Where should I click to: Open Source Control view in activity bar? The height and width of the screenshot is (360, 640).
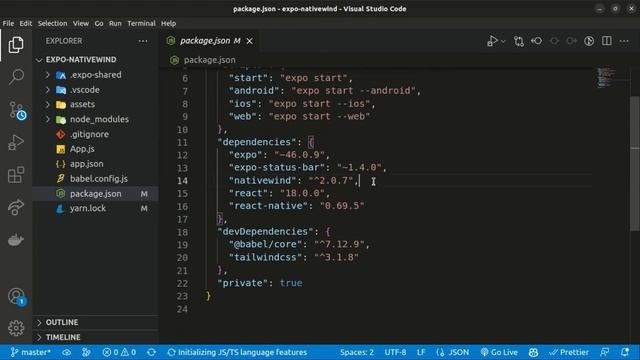[x=16, y=110]
